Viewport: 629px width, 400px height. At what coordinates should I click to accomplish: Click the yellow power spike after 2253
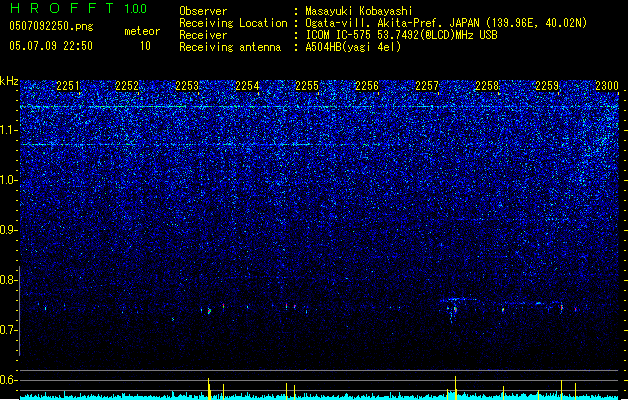209,388
